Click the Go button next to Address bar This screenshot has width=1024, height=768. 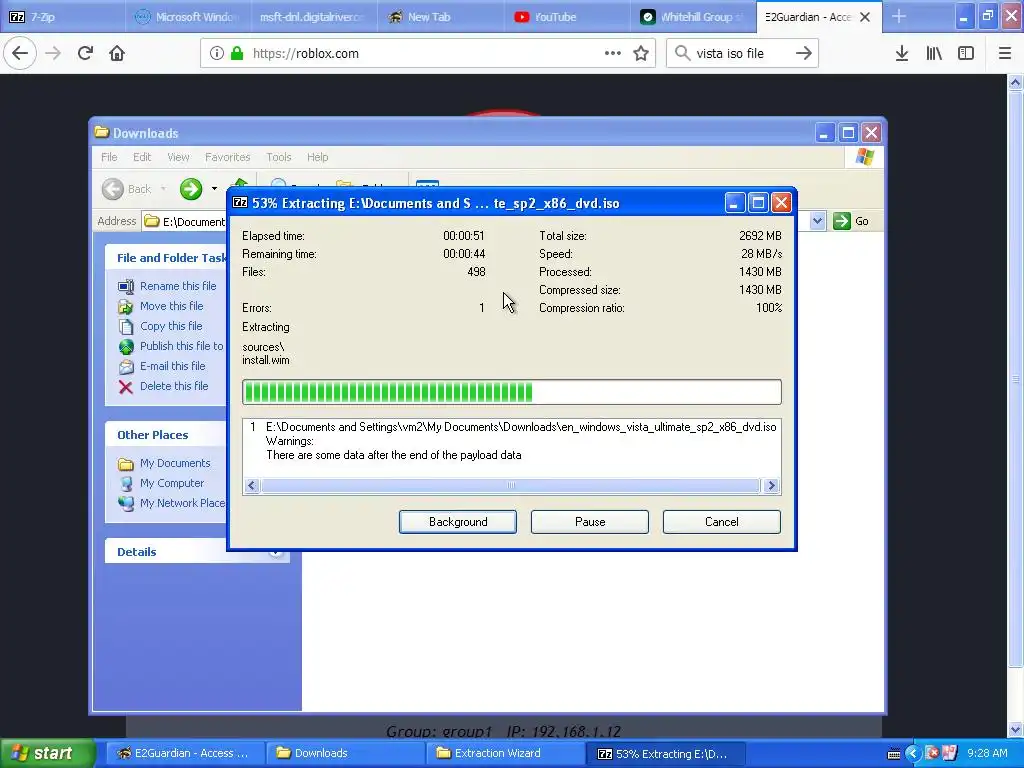[x=852, y=221]
